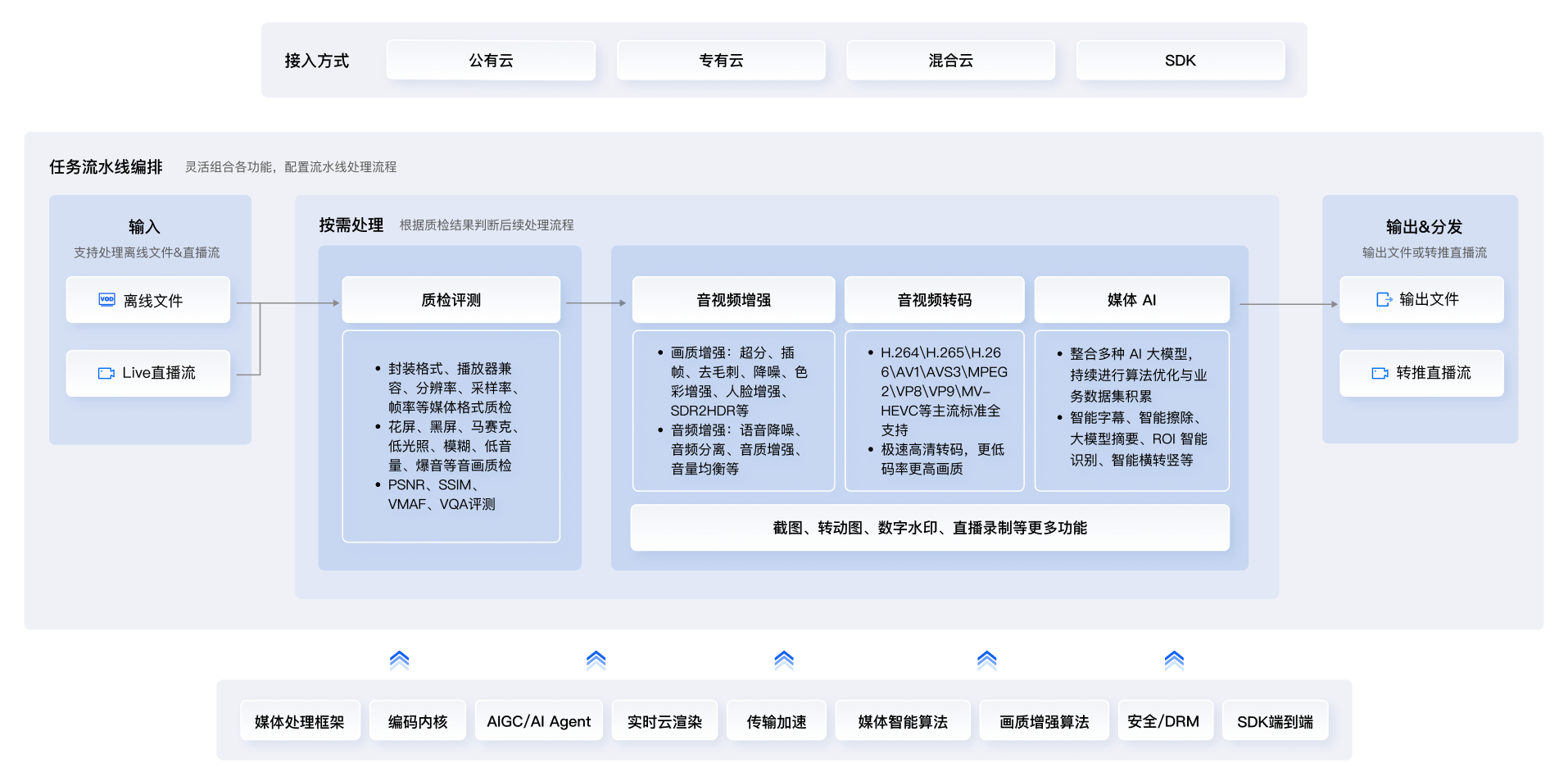Choose SDK in the 接入方式 row
Screen dimensions: 1568x777
(x=1180, y=61)
